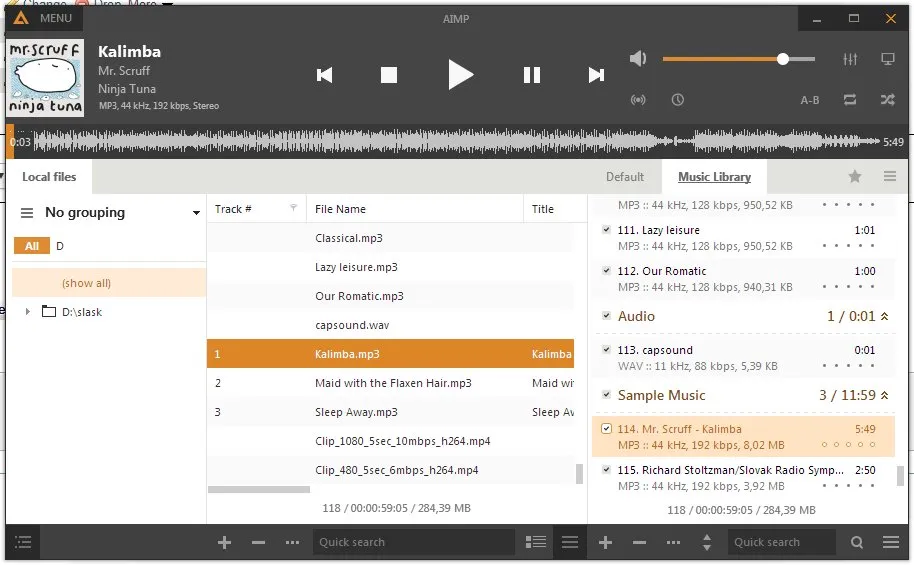Click the A-B repeat section button
Viewport: 914px width, 565px height.
pyautogui.click(x=810, y=100)
